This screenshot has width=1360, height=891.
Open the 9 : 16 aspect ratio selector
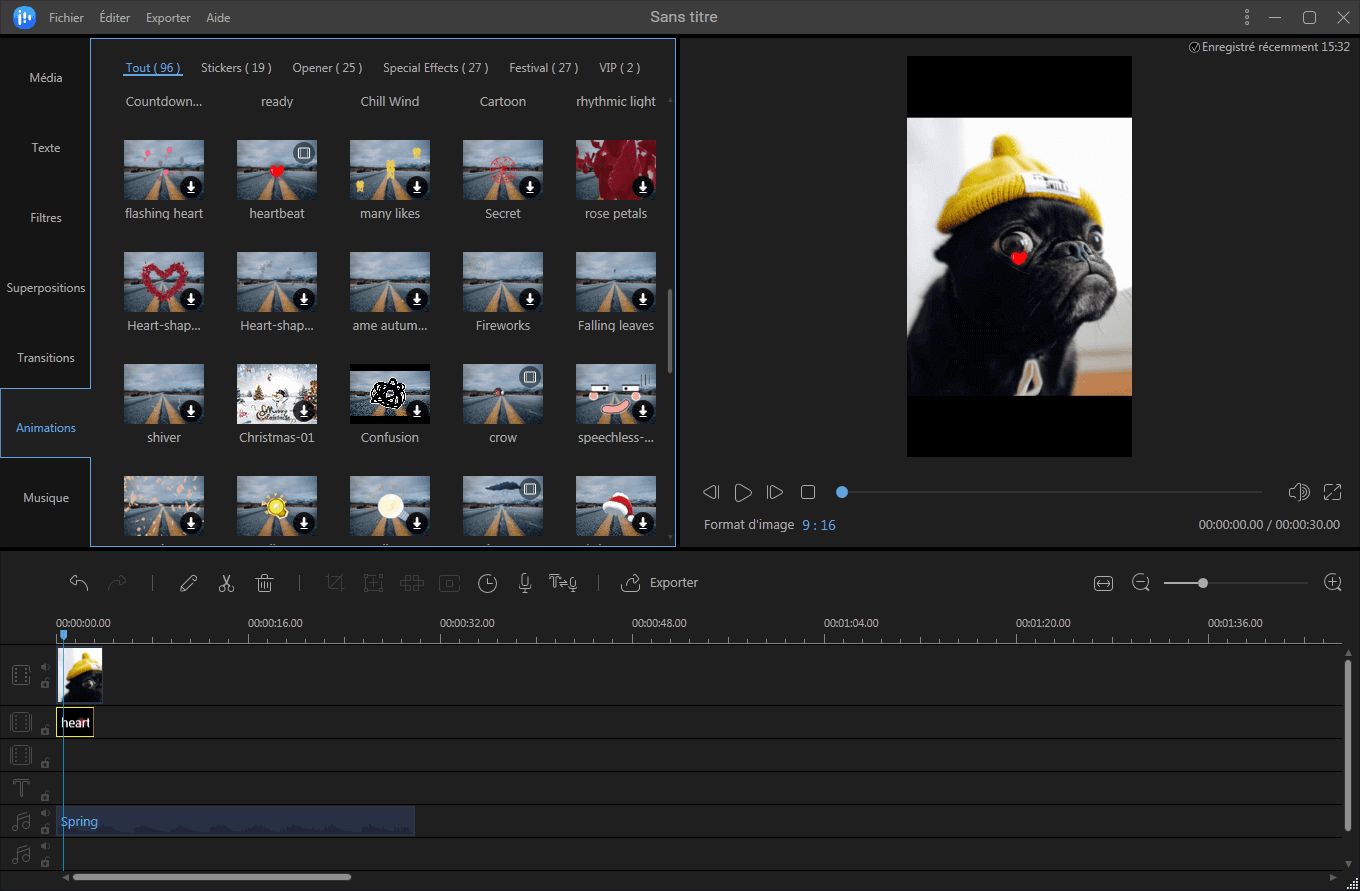click(x=818, y=525)
